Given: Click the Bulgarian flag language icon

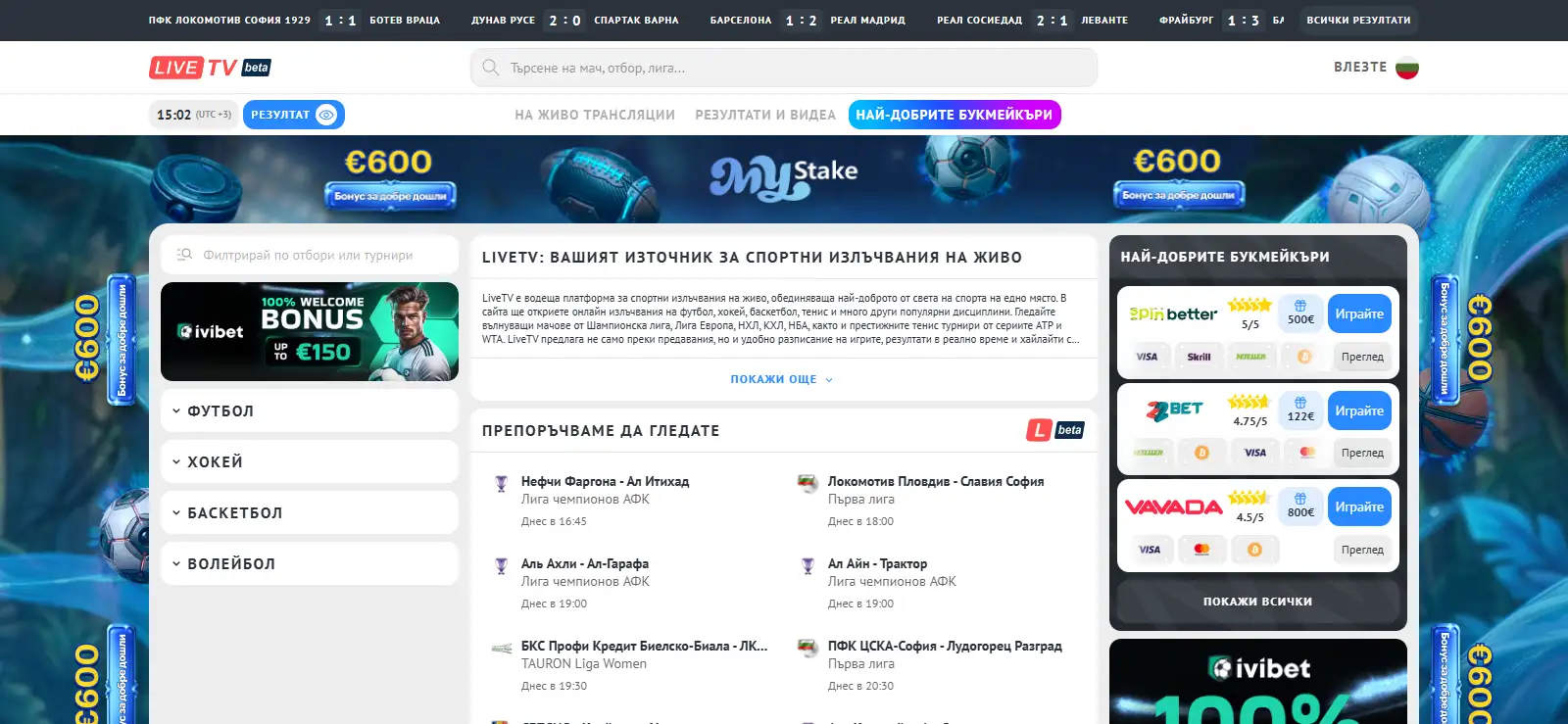Looking at the screenshot, I should click(x=1406, y=68).
